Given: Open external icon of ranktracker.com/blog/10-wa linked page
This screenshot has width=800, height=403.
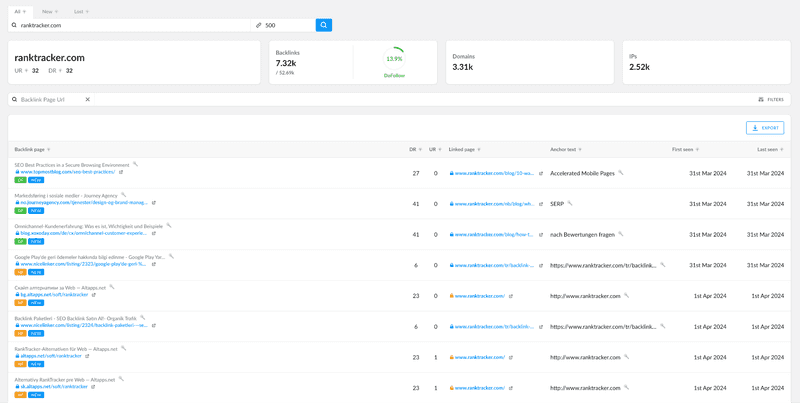Looking at the screenshot, I should [x=541, y=173].
